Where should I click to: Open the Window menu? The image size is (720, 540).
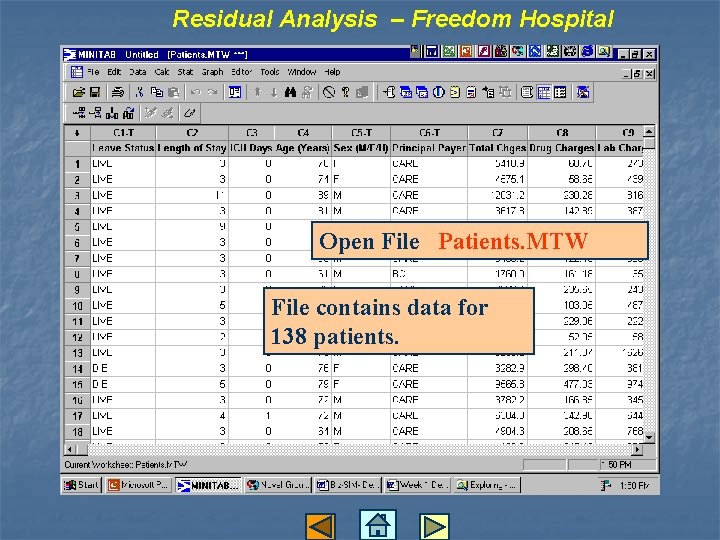point(302,72)
